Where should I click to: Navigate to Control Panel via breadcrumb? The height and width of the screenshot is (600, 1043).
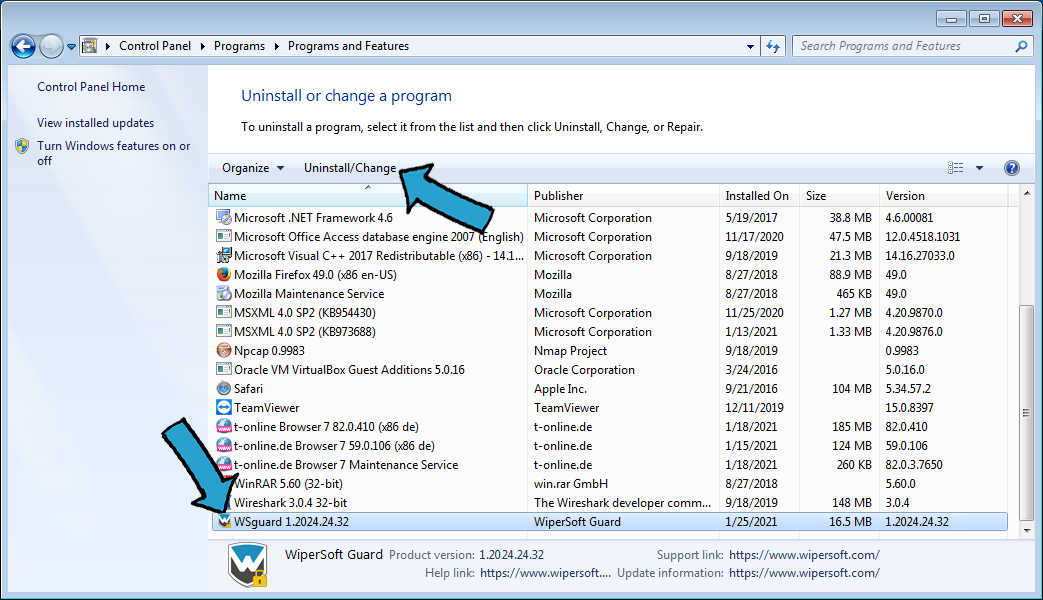tap(155, 45)
